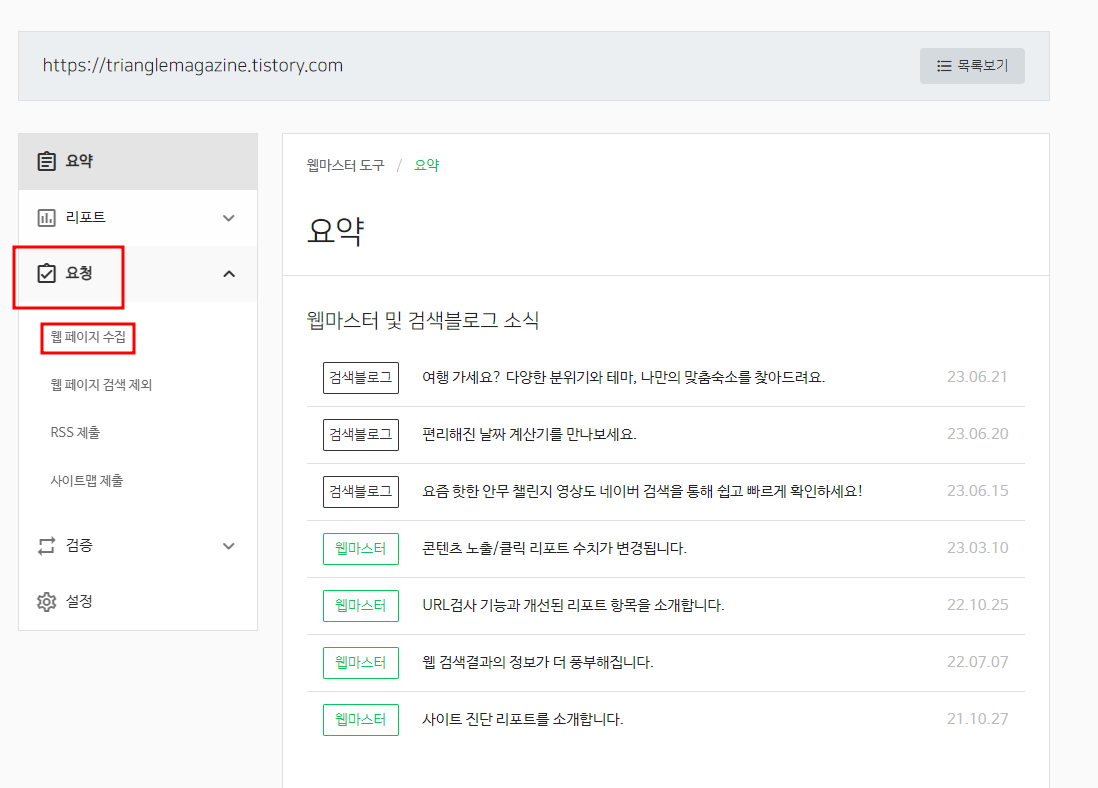1098x788 pixels.
Task: Click the list icon inside 목록보기 button
Action: [x=943, y=65]
